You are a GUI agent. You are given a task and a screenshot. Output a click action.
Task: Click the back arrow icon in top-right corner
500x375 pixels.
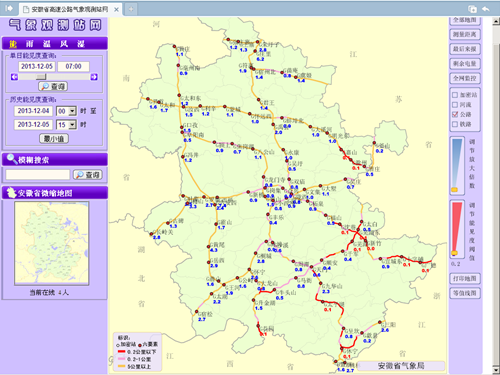click(x=486, y=9)
